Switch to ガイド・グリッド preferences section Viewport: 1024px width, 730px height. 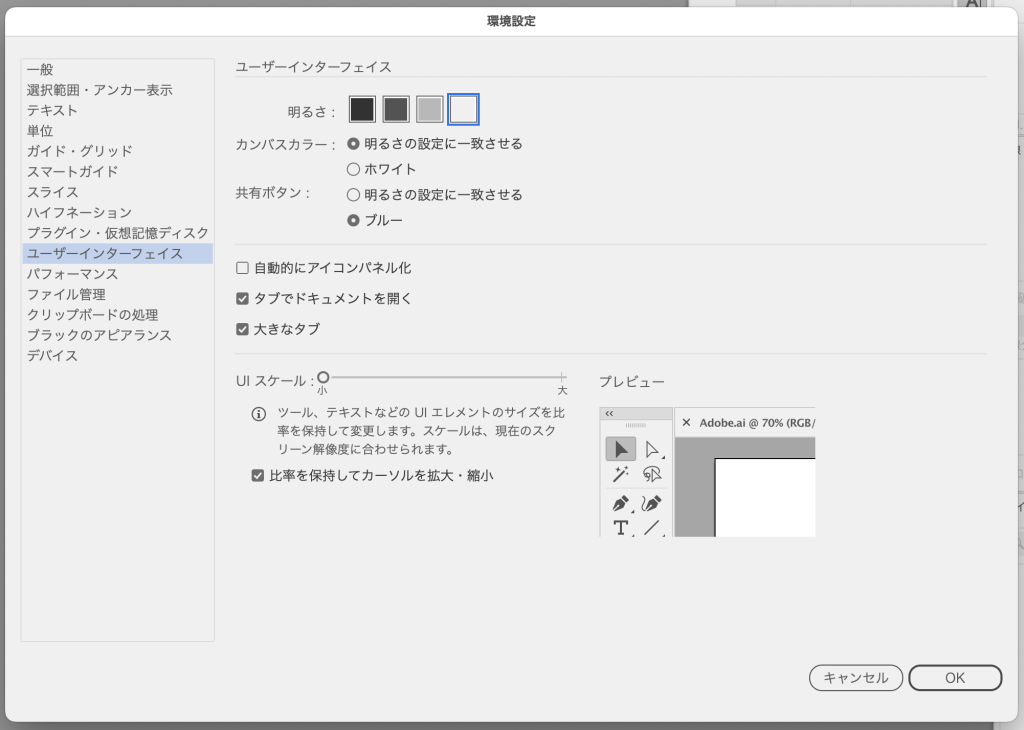(79, 151)
